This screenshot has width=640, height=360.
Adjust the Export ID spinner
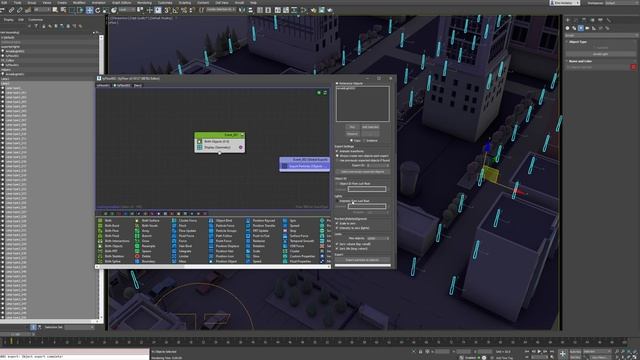(378, 165)
